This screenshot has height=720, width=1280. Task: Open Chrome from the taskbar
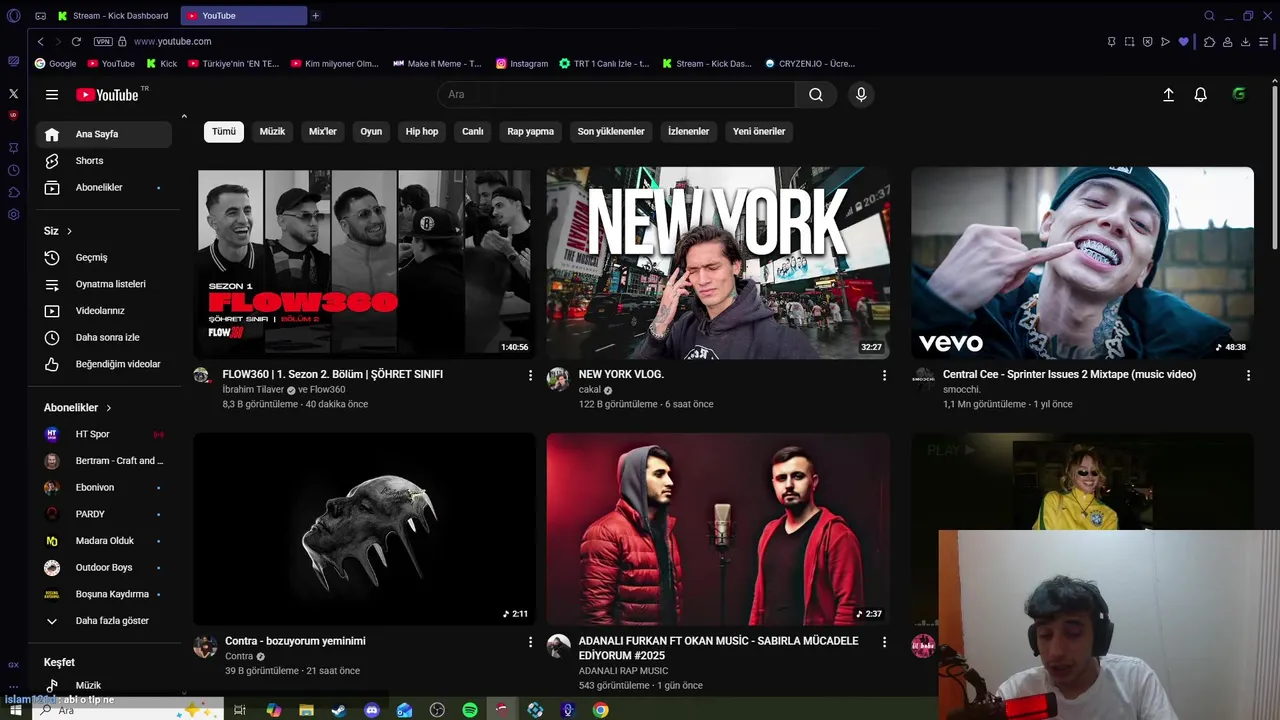tap(600, 710)
